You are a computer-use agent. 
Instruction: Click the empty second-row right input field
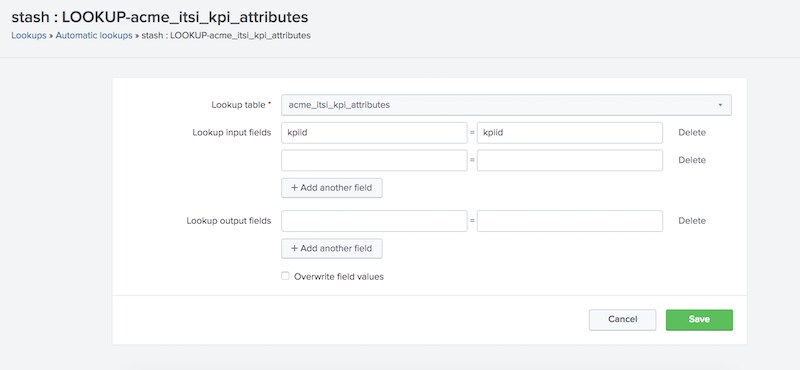(570, 160)
